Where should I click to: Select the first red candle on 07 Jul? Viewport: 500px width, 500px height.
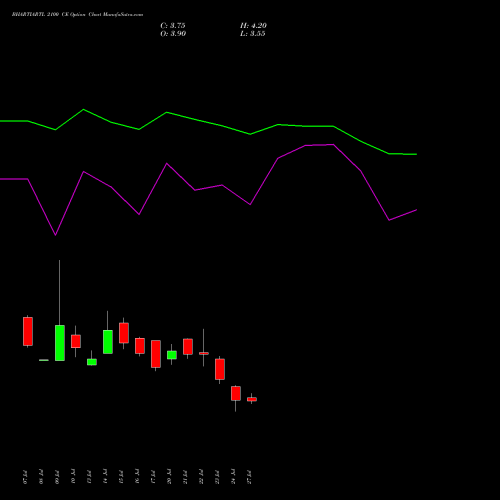point(28,331)
